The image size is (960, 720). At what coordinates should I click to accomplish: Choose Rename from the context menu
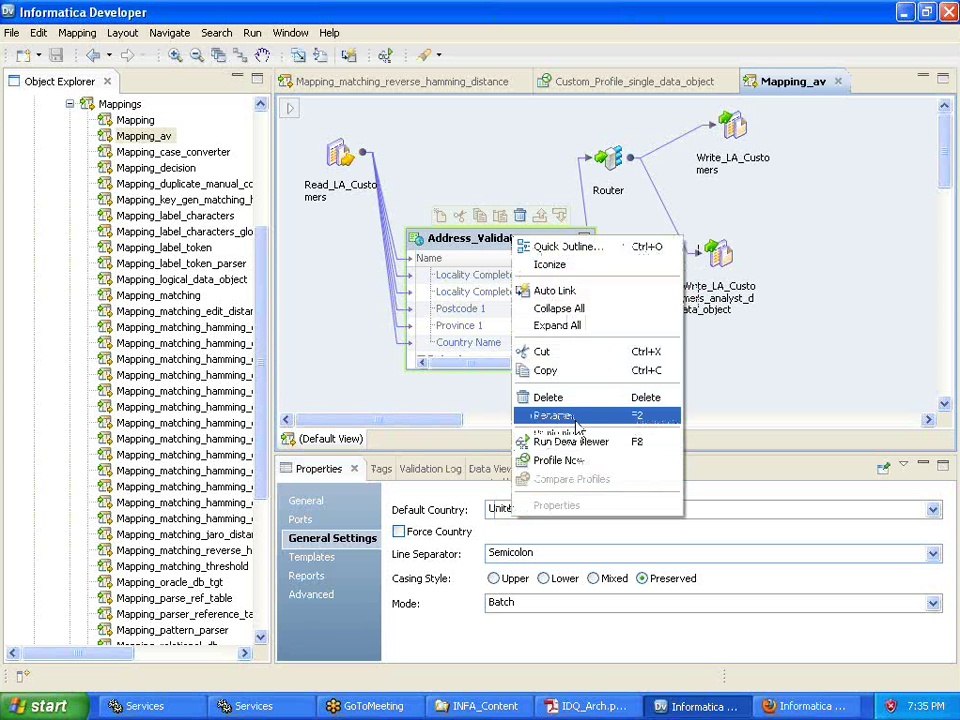[597, 416]
